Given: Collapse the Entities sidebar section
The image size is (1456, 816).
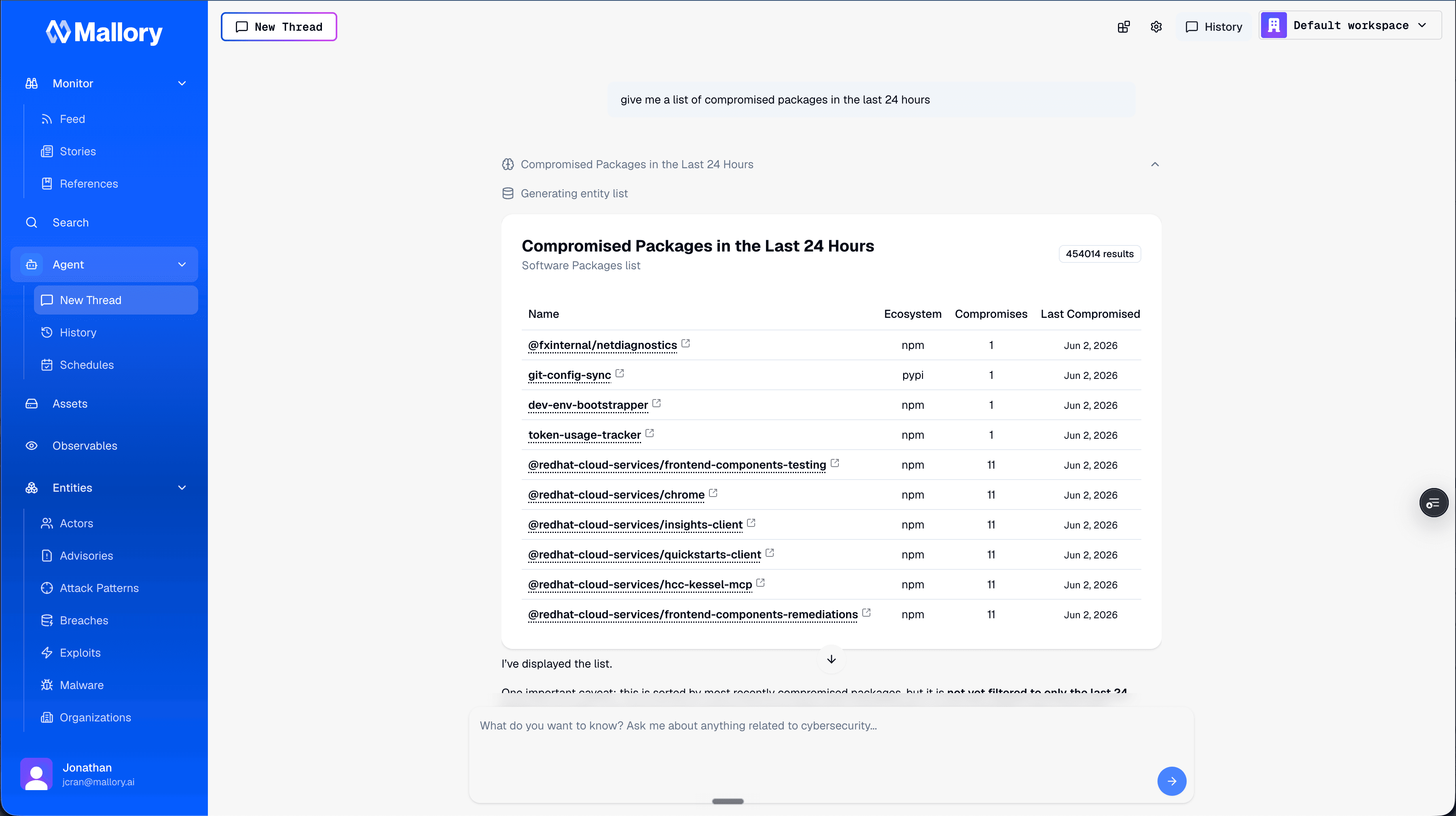Looking at the screenshot, I should click(182, 488).
